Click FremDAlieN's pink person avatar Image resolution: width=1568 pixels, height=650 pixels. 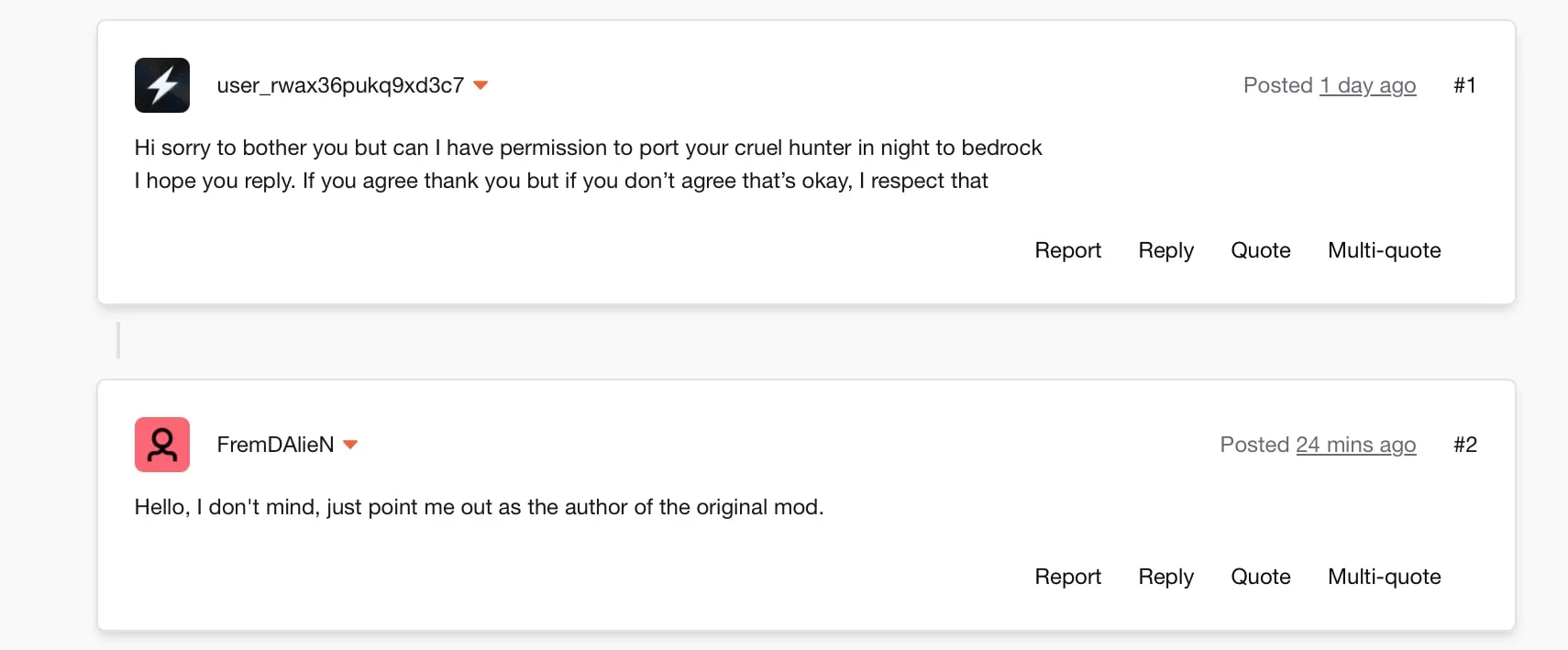point(162,445)
